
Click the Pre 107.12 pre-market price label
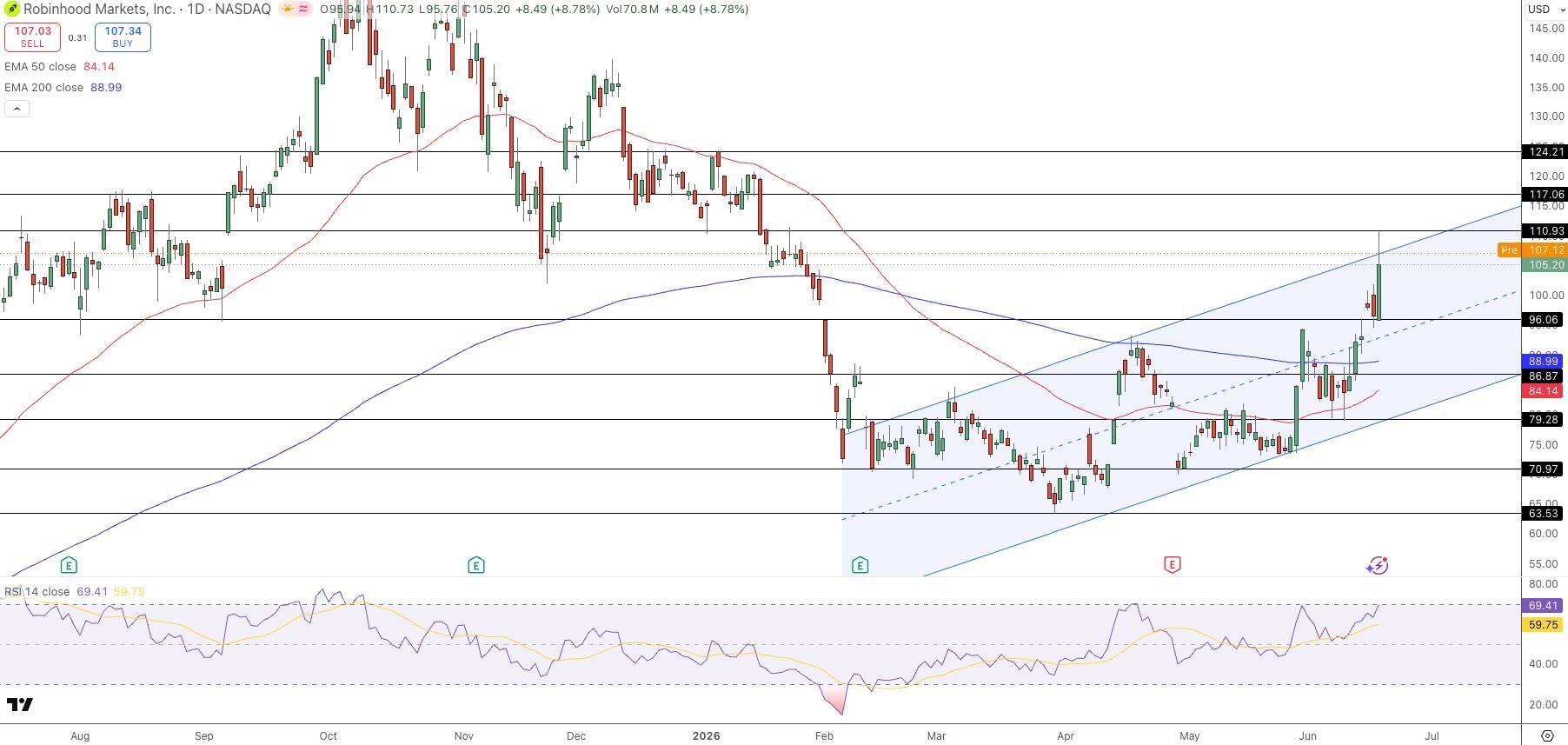[x=1532, y=250]
